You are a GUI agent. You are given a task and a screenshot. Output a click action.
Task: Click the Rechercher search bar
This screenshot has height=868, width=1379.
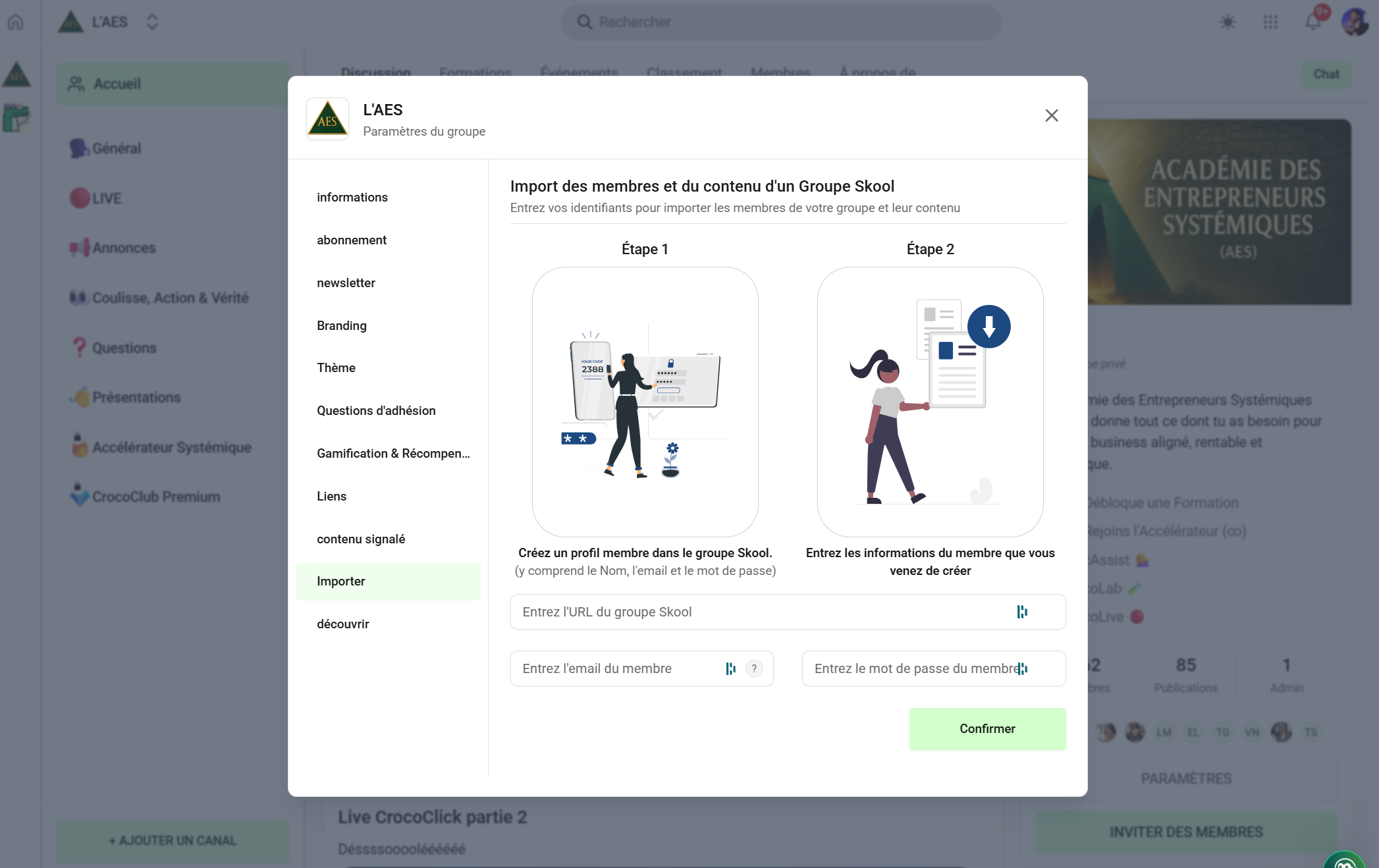(781, 22)
